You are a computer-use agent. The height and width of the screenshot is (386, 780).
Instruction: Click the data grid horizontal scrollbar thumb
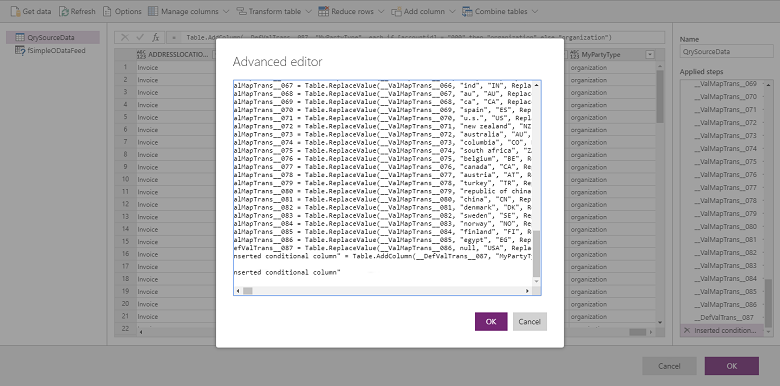(x=637, y=332)
